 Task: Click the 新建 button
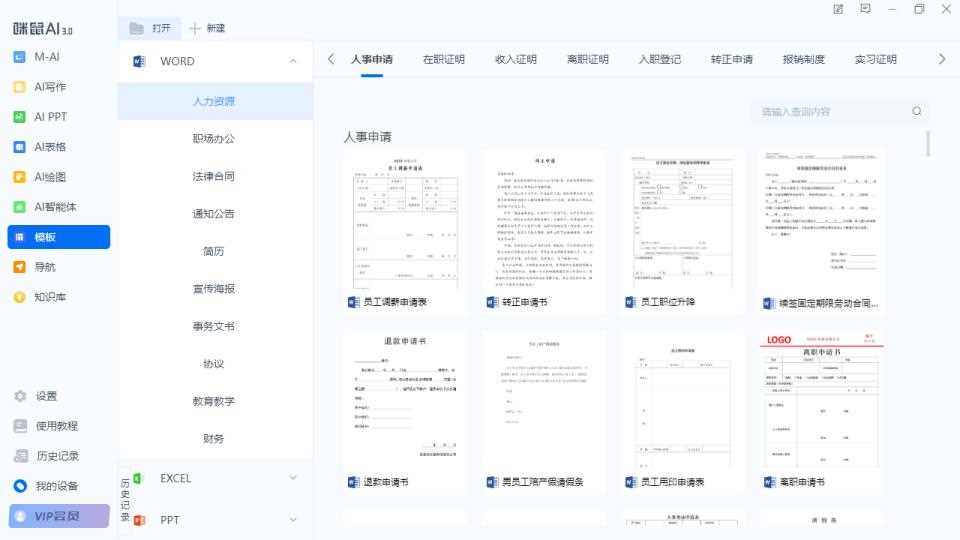click(x=208, y=28)
